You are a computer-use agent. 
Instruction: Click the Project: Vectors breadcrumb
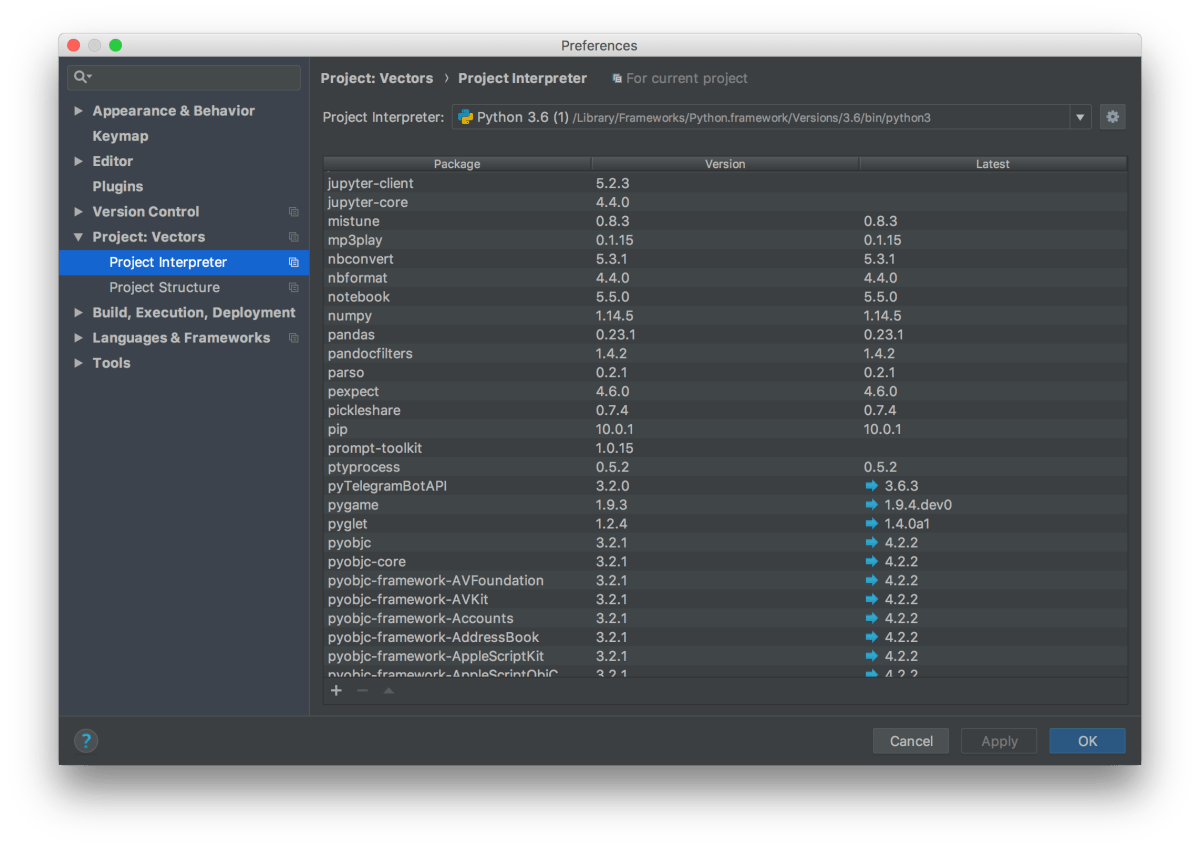[x=377, y=78]
